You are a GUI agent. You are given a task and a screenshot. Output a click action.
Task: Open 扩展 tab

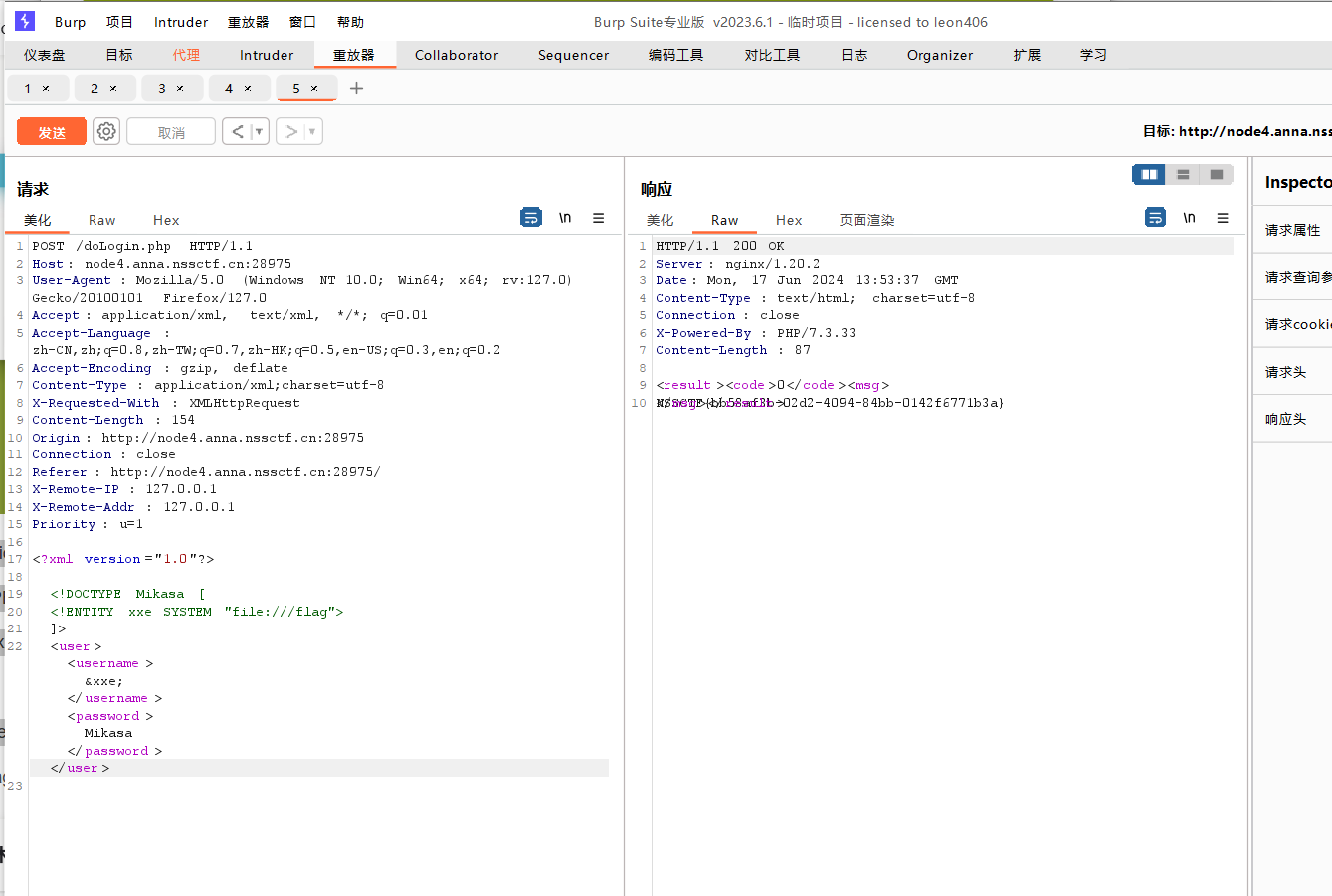[x=1027, y=55]
